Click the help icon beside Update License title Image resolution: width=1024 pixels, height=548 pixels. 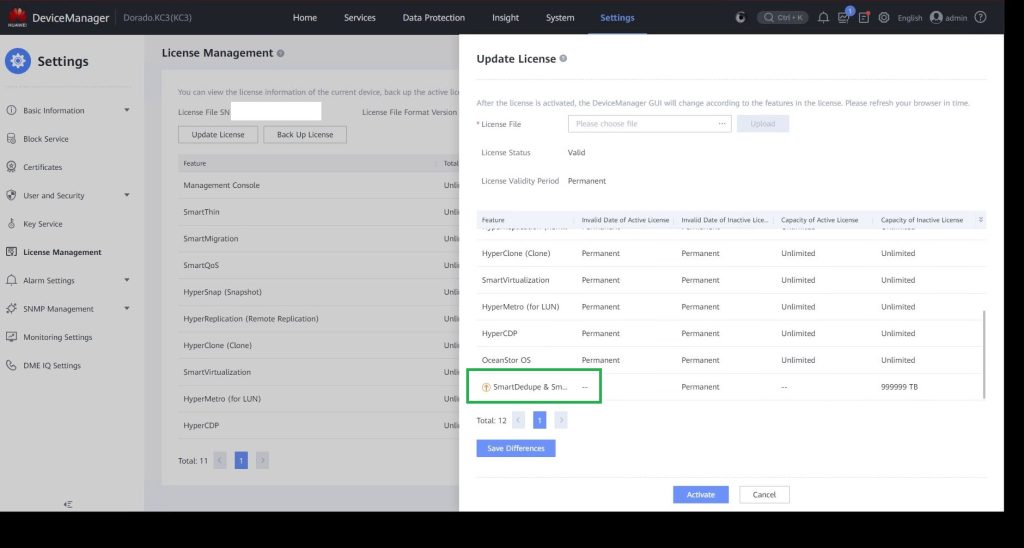click(x=564, y=59)
